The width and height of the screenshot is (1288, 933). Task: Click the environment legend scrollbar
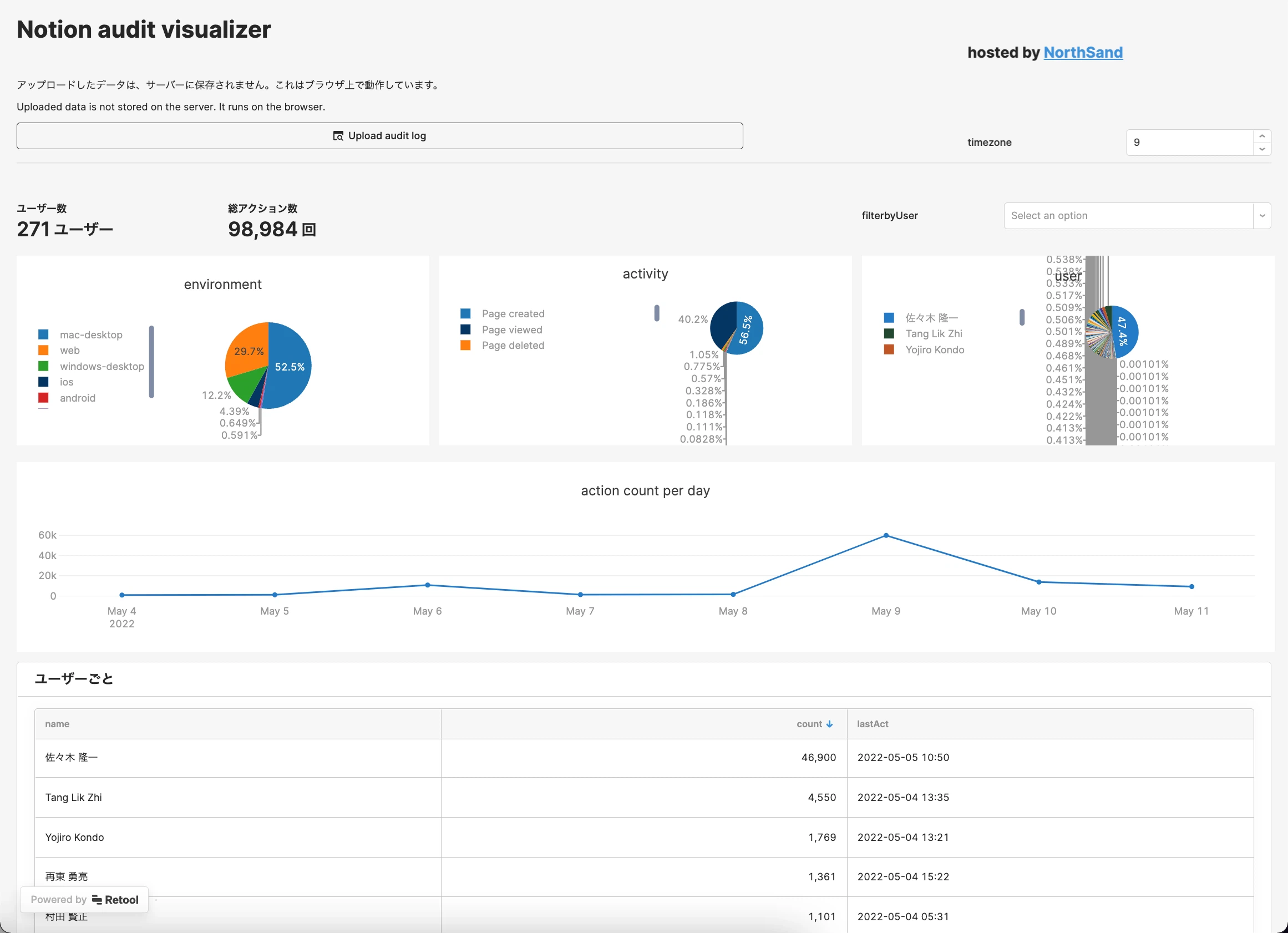pyautogui.click(x=151, y=362)
